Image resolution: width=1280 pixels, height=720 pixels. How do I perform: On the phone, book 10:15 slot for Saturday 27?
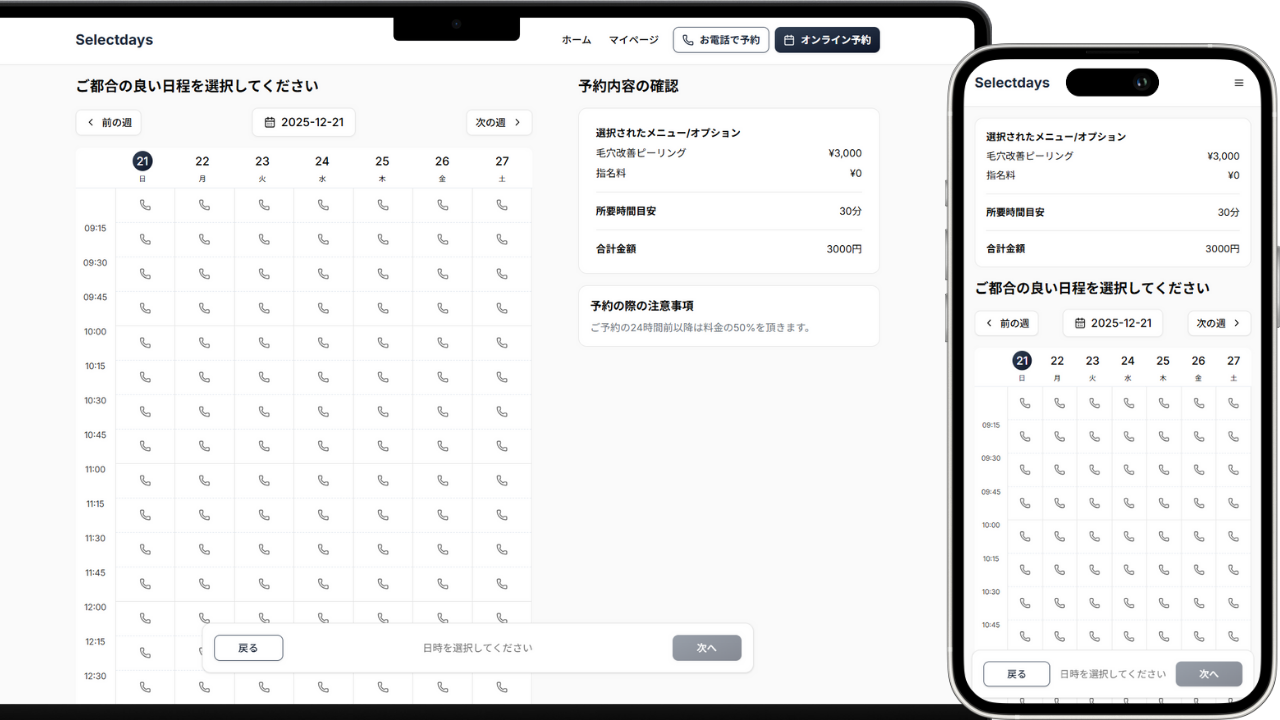1233,570
